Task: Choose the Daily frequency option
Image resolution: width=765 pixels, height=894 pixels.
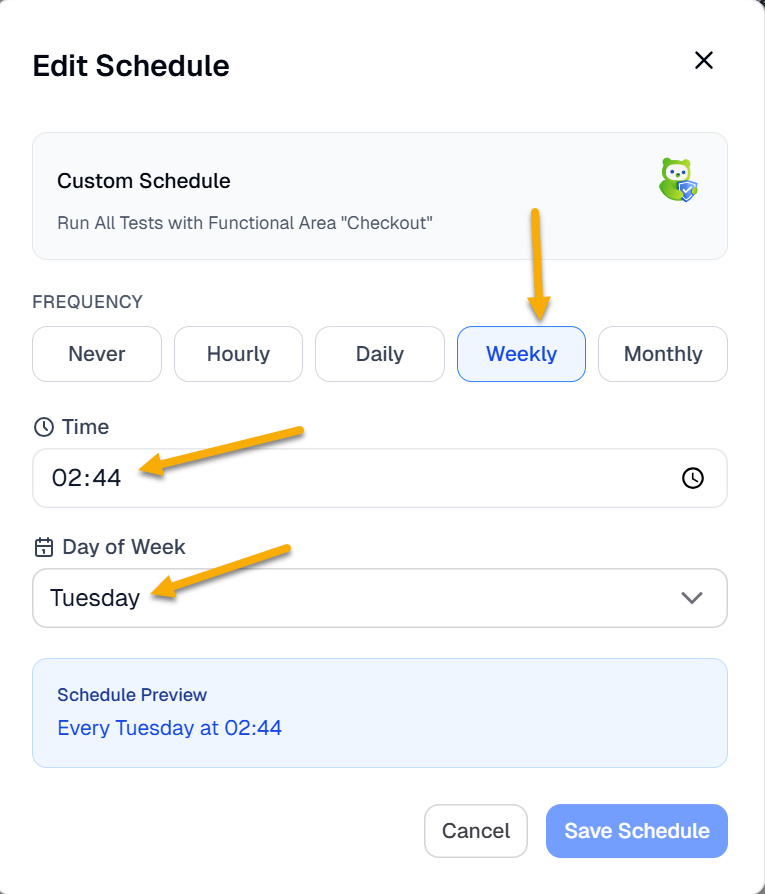Action: 380,354
